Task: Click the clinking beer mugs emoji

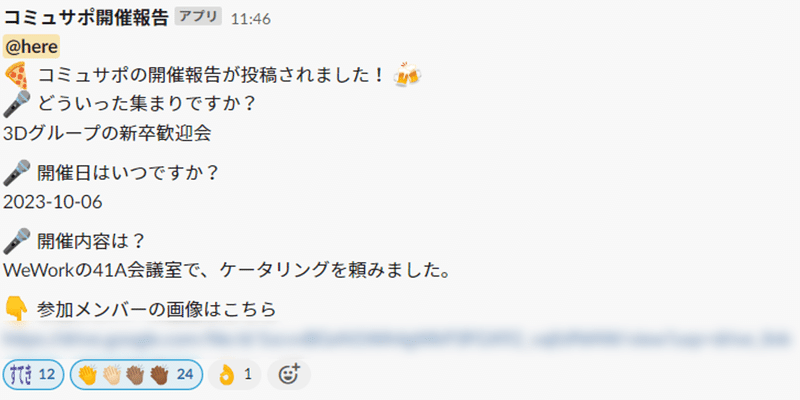Action: [x=407, y=76]
